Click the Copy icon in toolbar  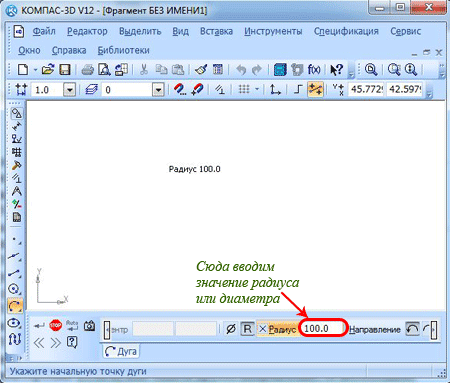[162, 70]
